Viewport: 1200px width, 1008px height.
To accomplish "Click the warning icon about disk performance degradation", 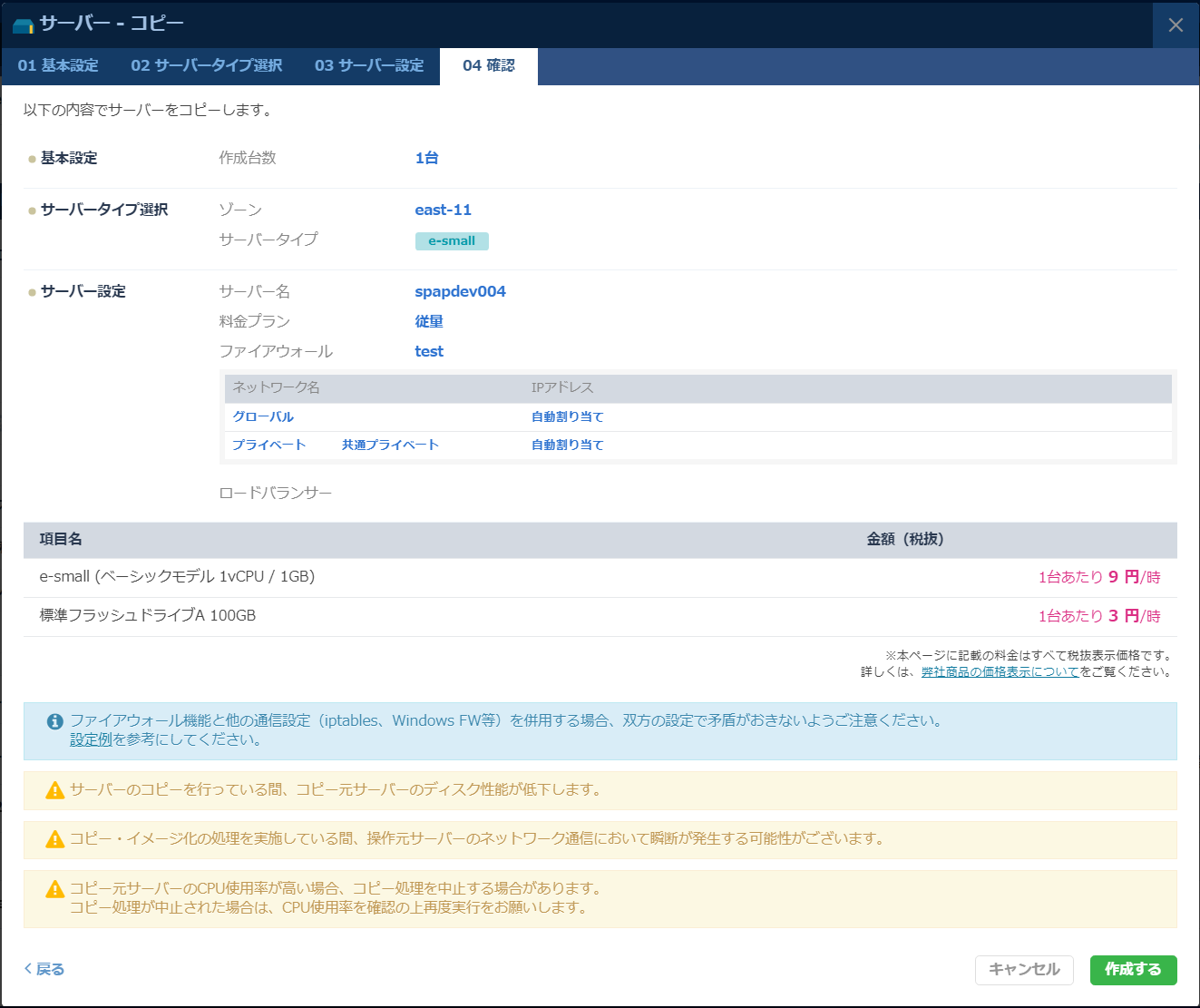I will point(52,789).
